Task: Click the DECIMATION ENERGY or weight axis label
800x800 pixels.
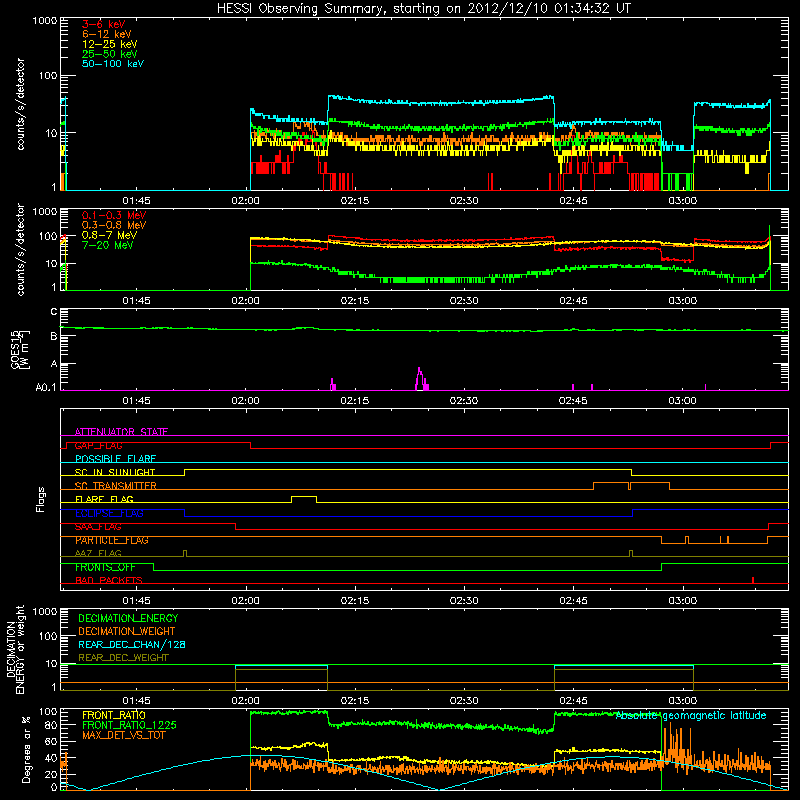Action: [x=15, y=649]
